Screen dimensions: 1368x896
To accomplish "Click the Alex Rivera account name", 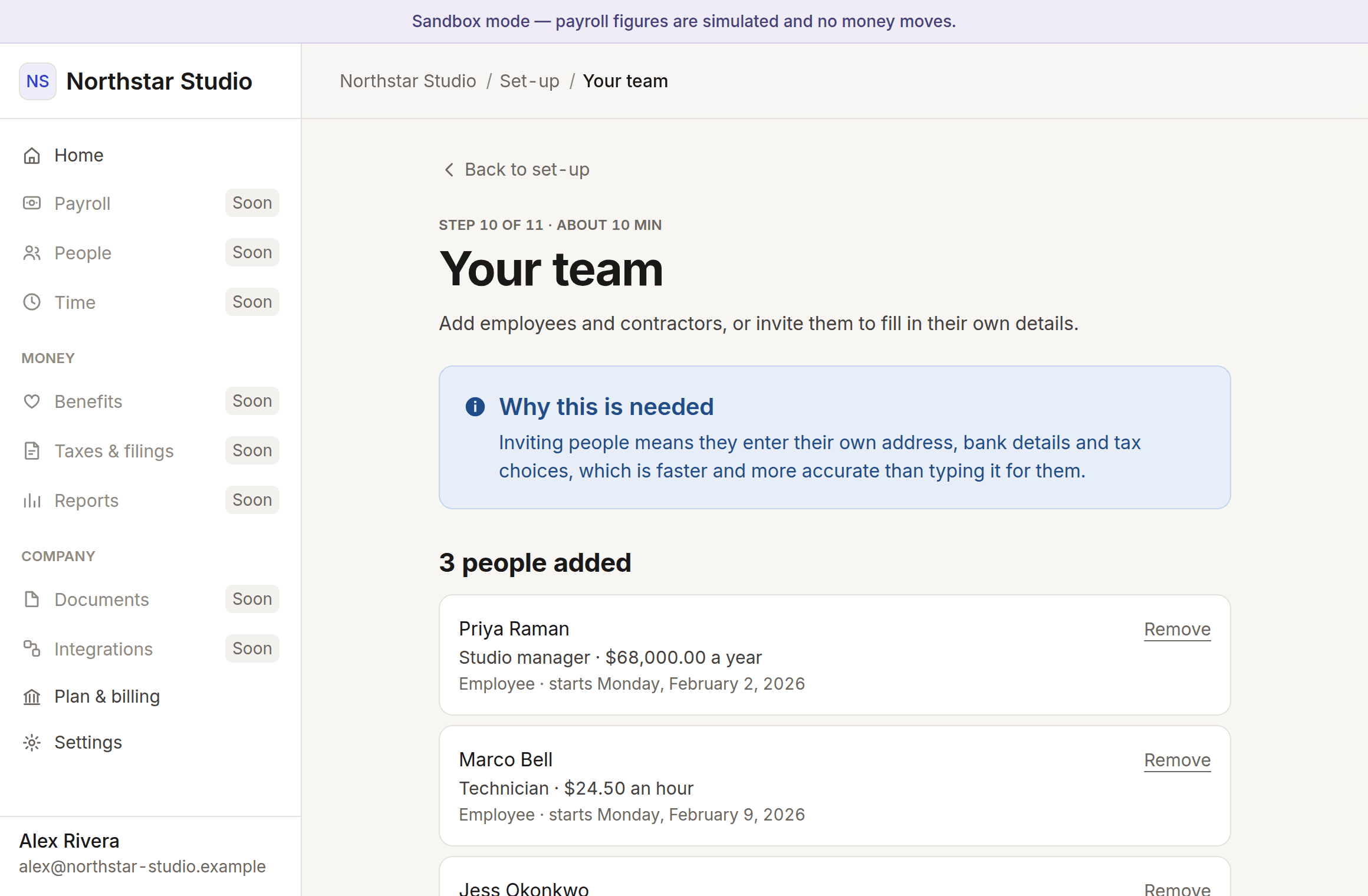I will click(x=70, y=841).
